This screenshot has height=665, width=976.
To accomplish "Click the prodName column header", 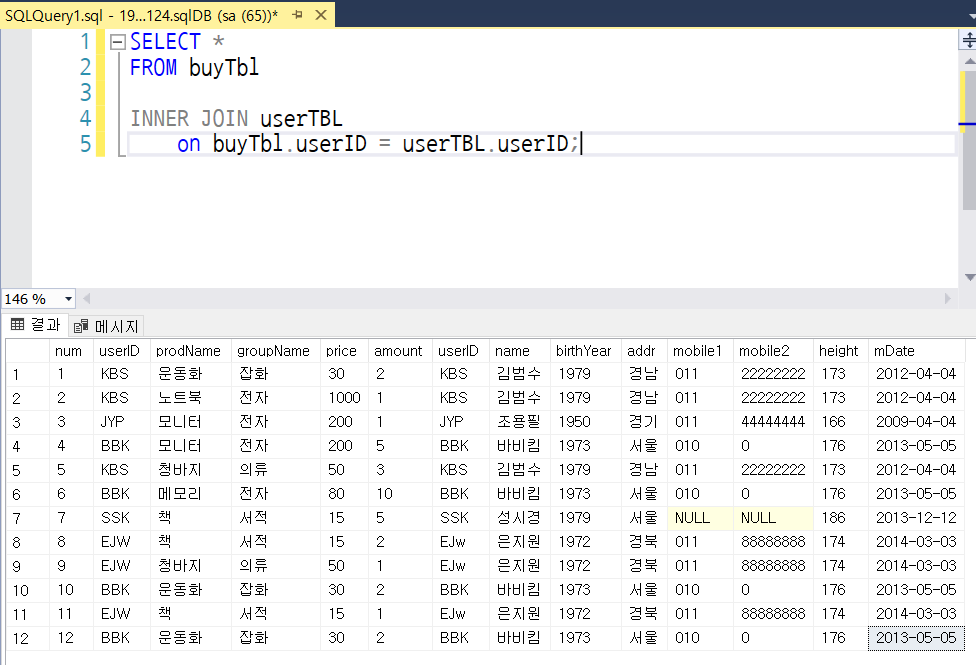I will pos(190,351).
